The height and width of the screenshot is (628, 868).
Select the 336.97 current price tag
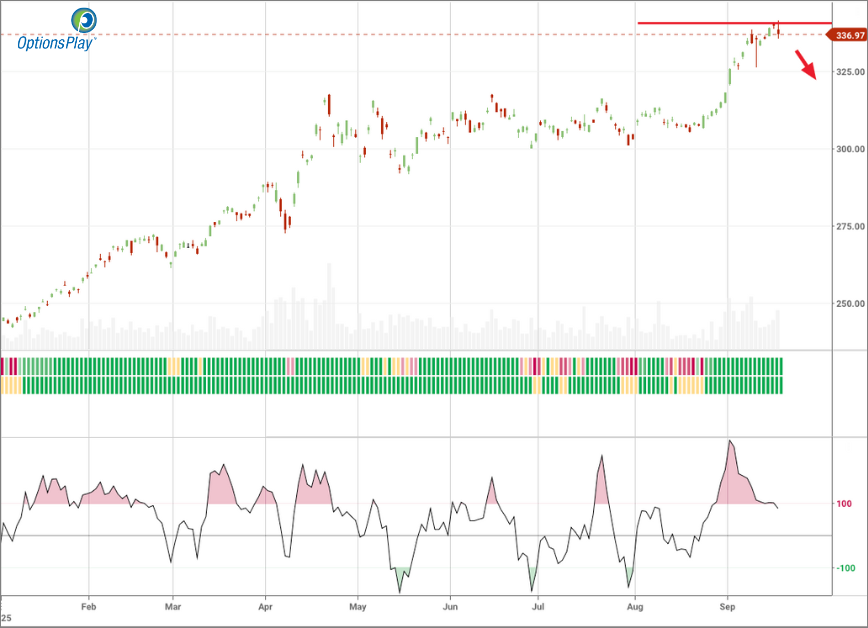(846, 35)
